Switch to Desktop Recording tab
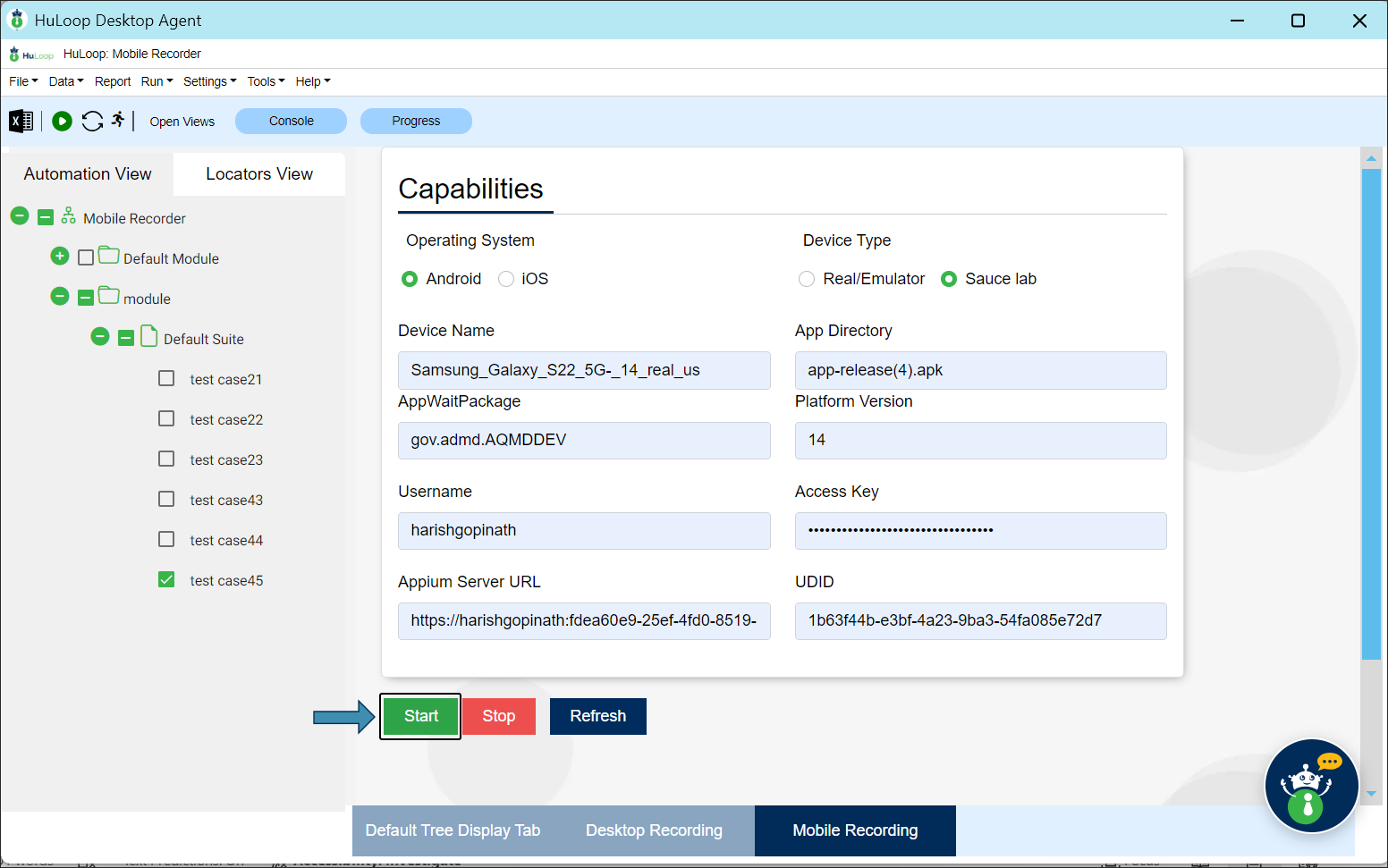 pos(654,830)
